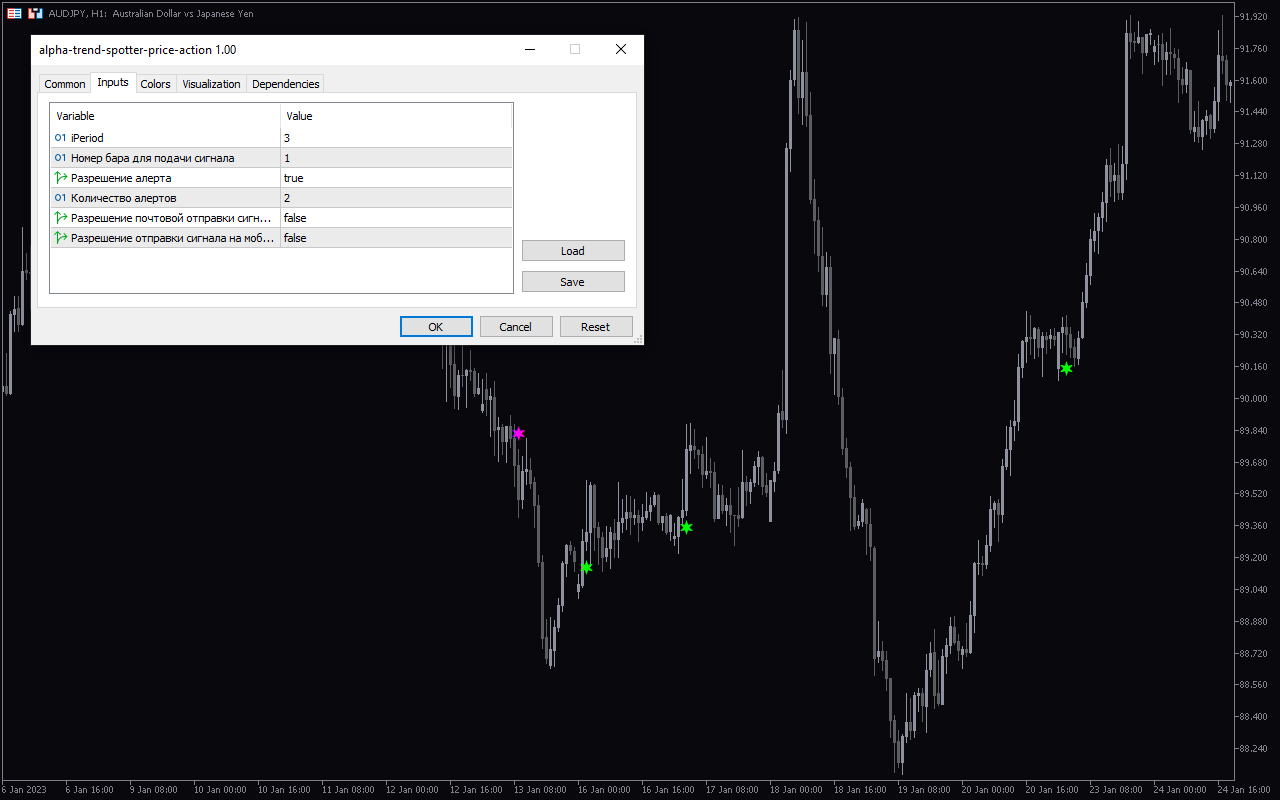Screen dimensions: 1280x800
Task: Click the table grid icon in chart header
Action: [14, 14]
